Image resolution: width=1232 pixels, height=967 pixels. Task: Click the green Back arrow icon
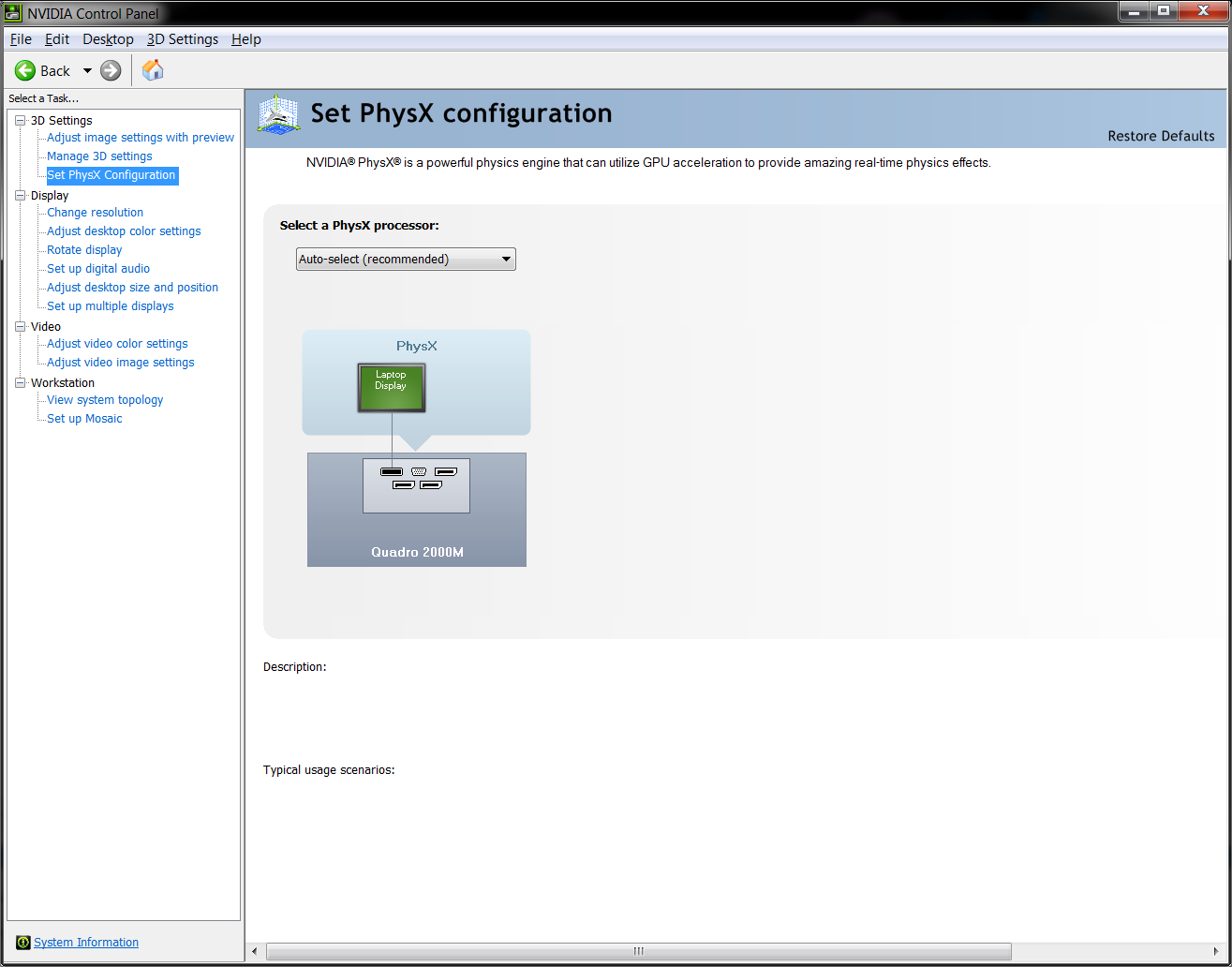[25, 70]
